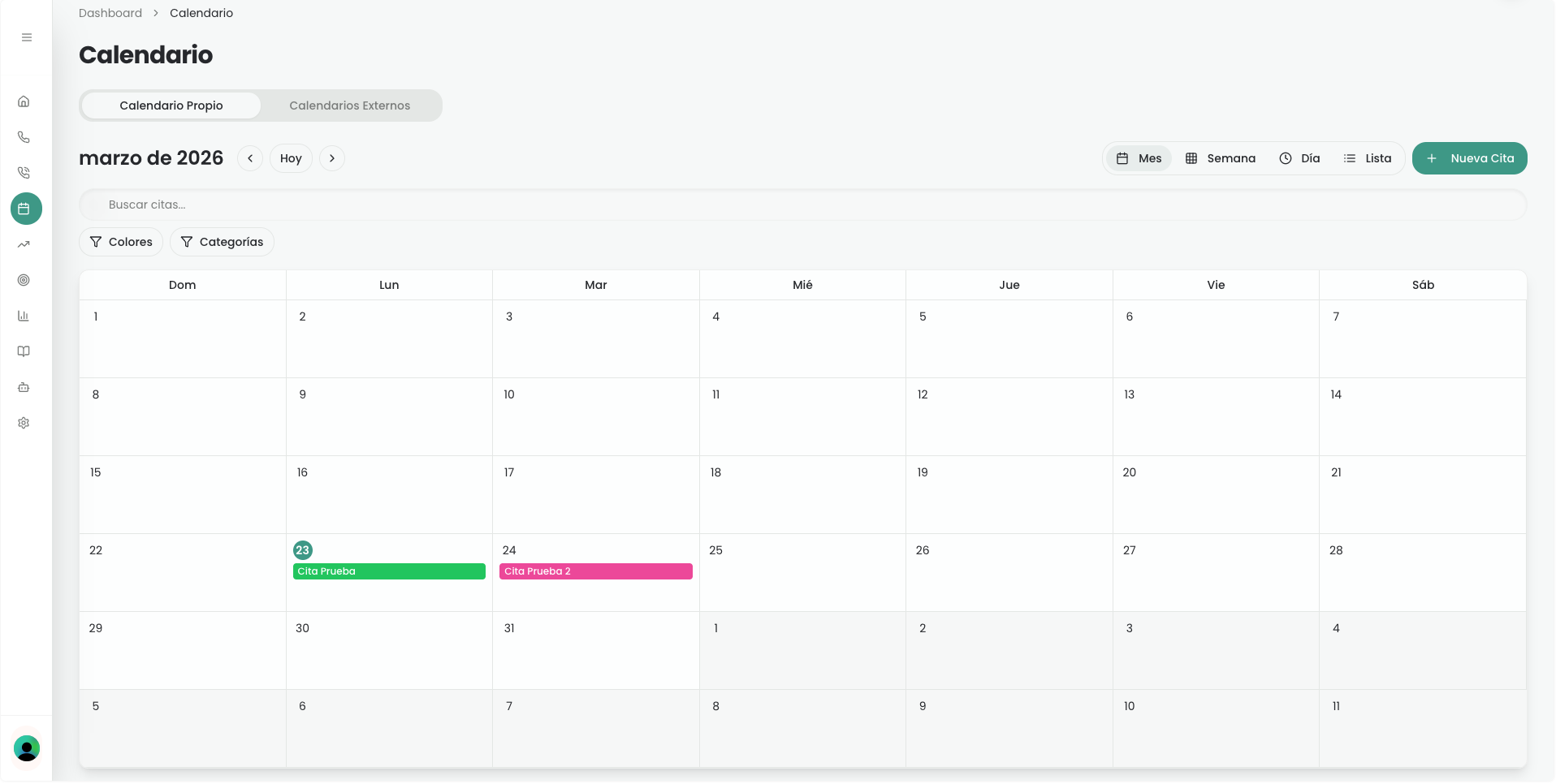Open the user avatar at the sidebar bottom

point(27,748)
